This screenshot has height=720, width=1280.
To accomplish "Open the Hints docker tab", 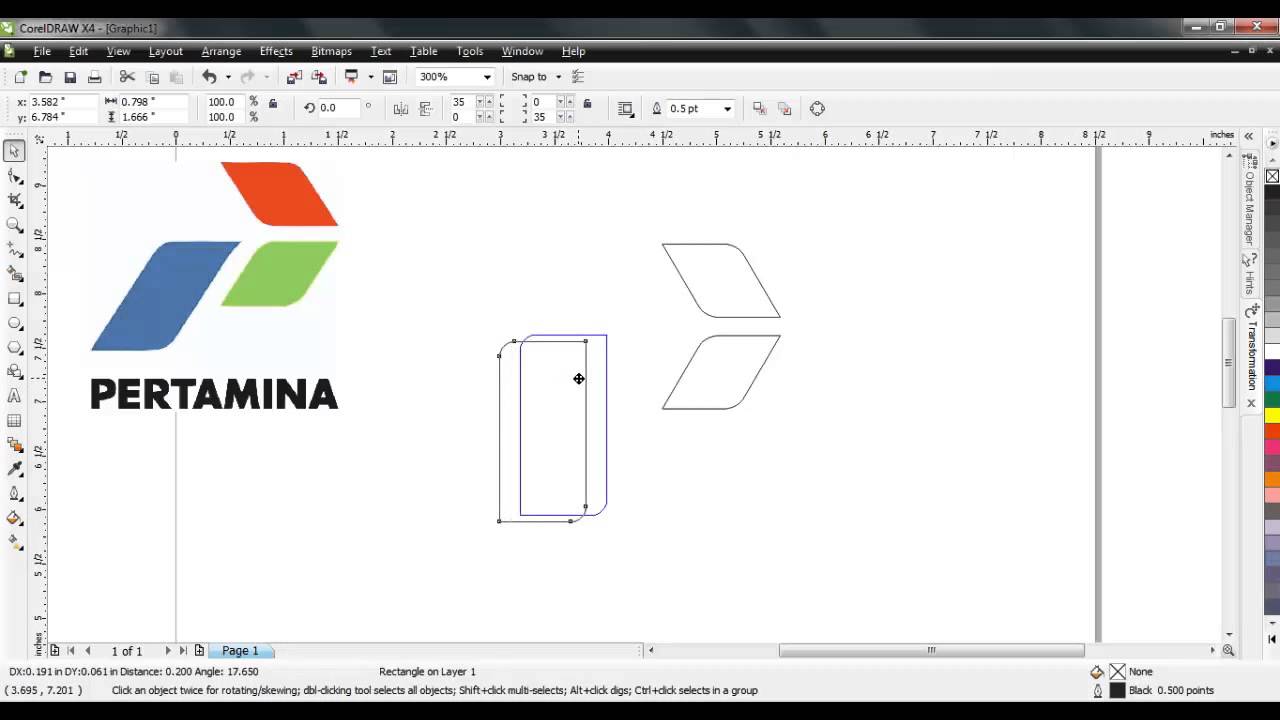I will (1250, 273).
